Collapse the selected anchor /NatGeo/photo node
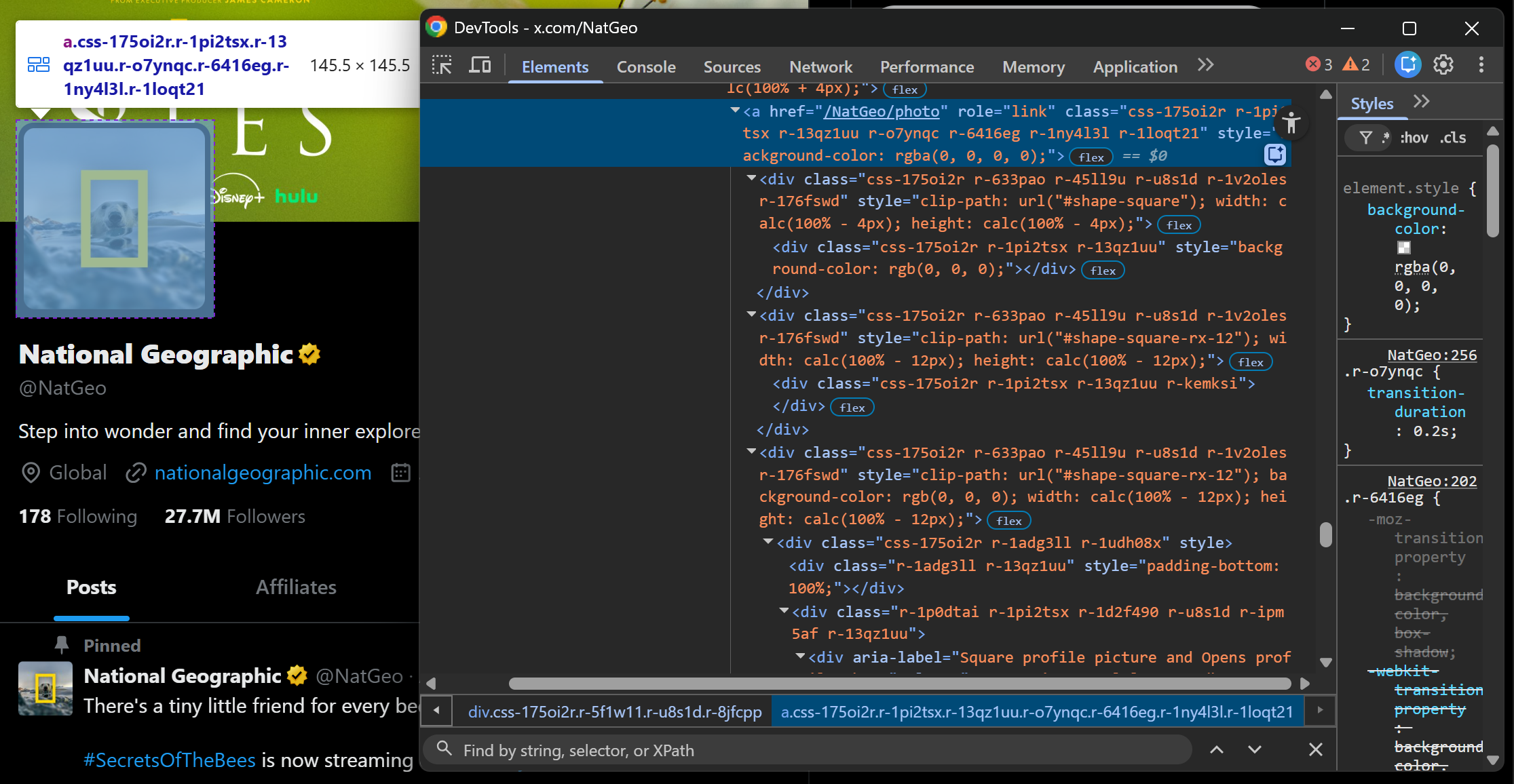 pos(735,110)
